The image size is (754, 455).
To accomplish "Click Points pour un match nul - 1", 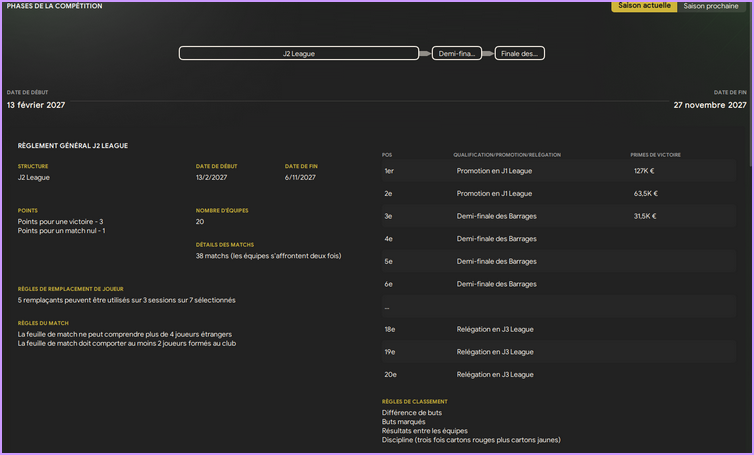I will point(62,231).
